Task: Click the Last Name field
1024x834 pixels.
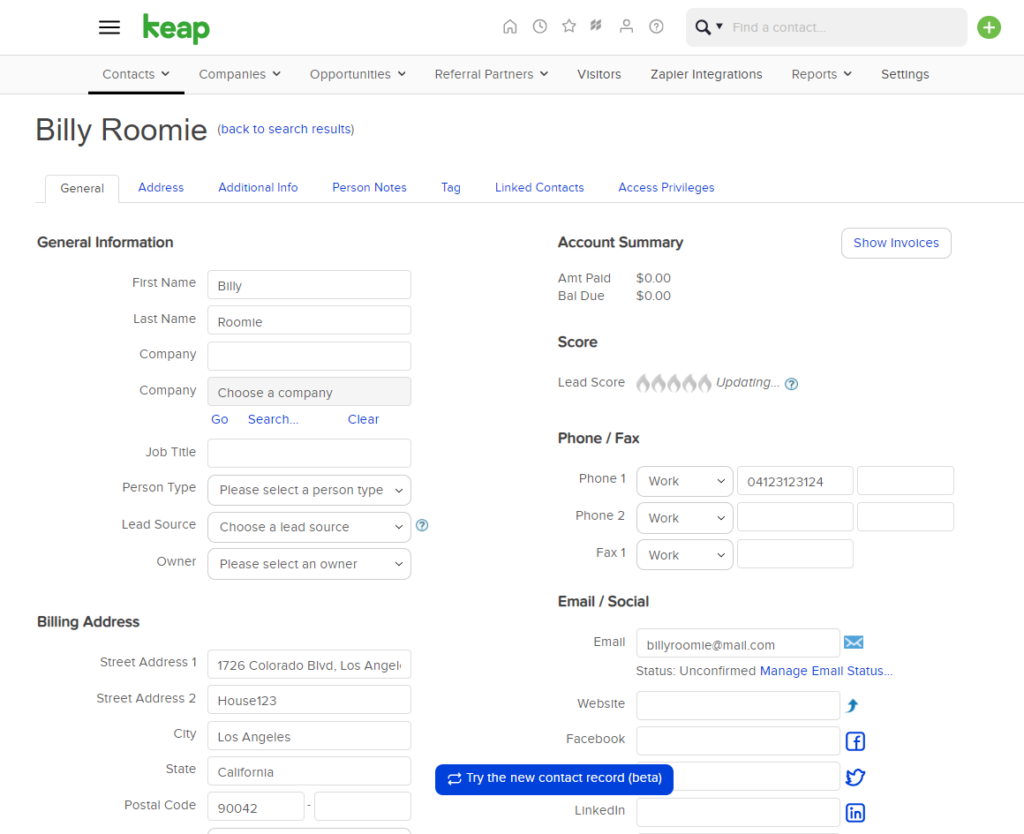Action: click(309, 321)
